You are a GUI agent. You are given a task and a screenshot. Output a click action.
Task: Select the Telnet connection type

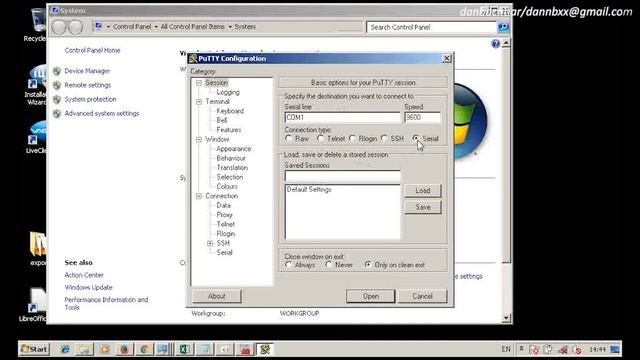[321, 138]
